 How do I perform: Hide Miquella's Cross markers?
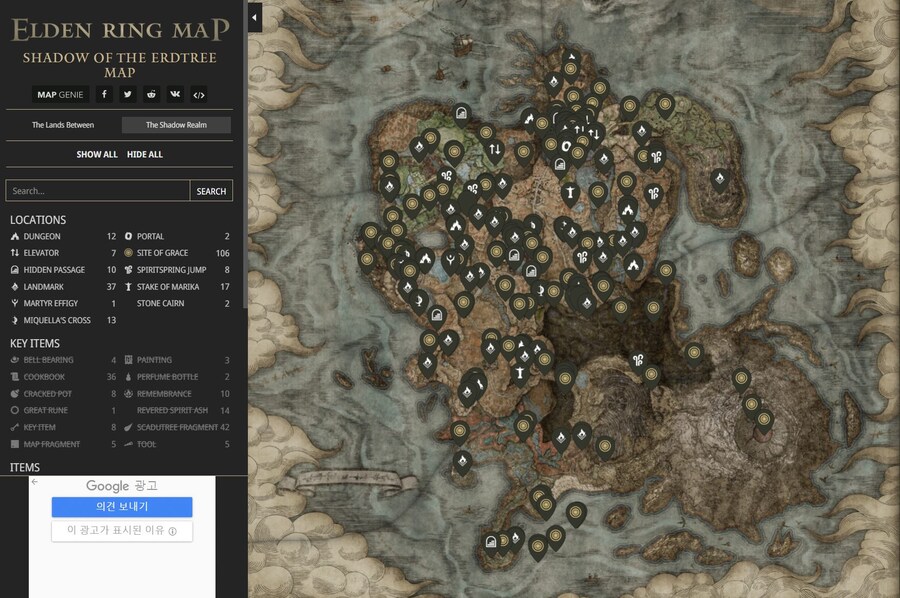coord(63,320)
